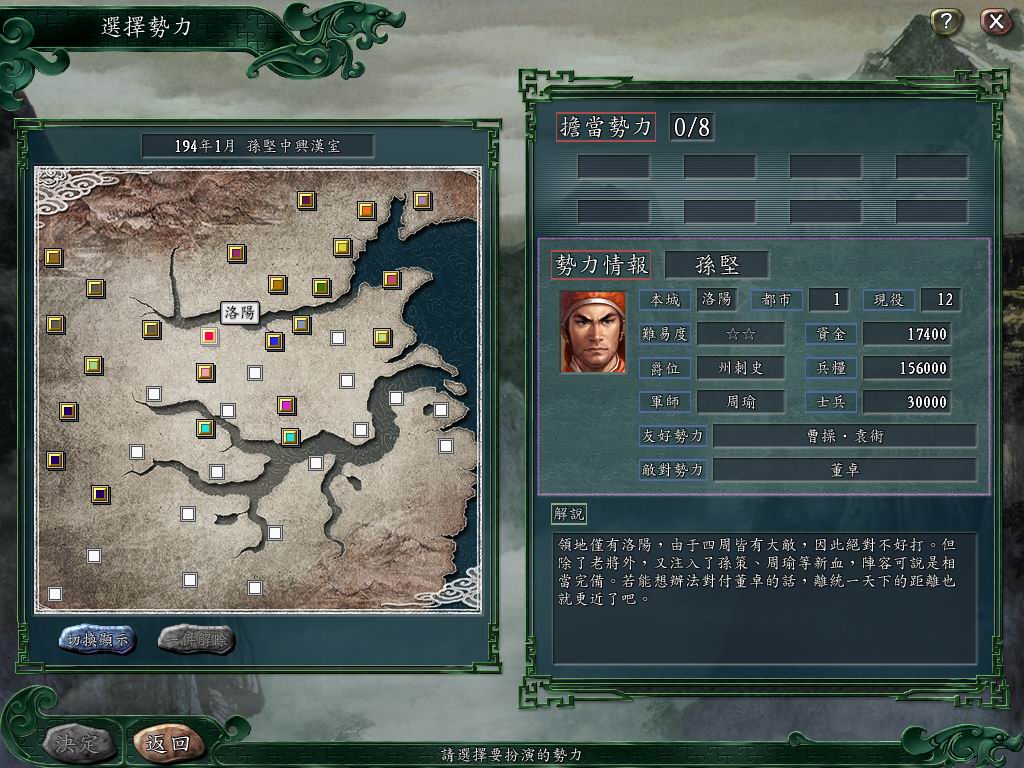Image resolution: width=1024 pixels, height=768 pixels.
Task: Select the bright magenta city marker
Action: 286,405
